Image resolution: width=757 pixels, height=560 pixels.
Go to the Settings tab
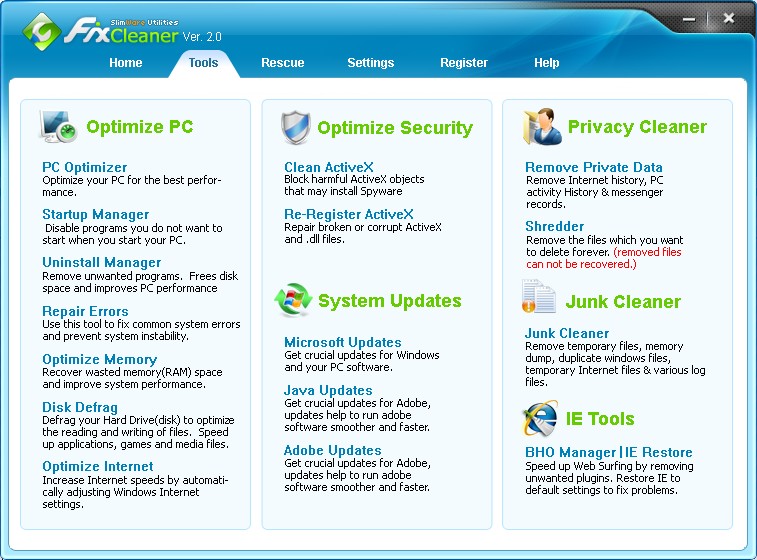(x=370, y=63)
